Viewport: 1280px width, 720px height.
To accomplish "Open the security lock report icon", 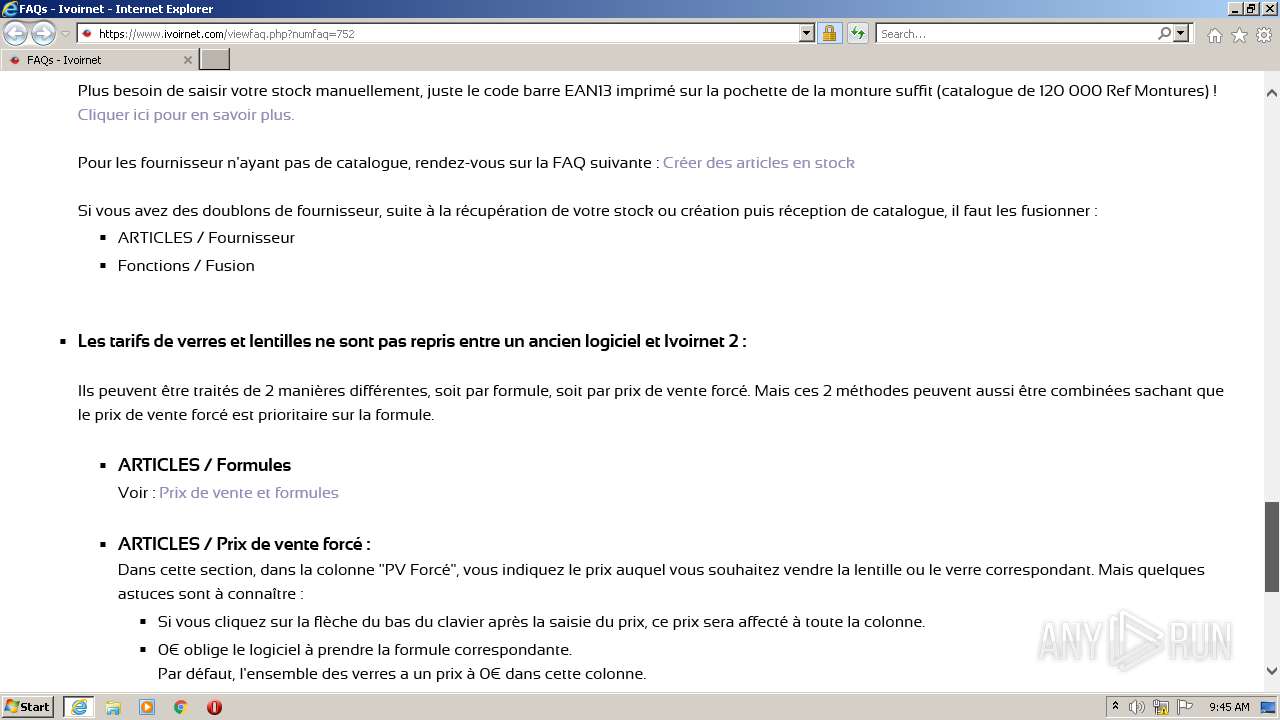I will 829,33.
